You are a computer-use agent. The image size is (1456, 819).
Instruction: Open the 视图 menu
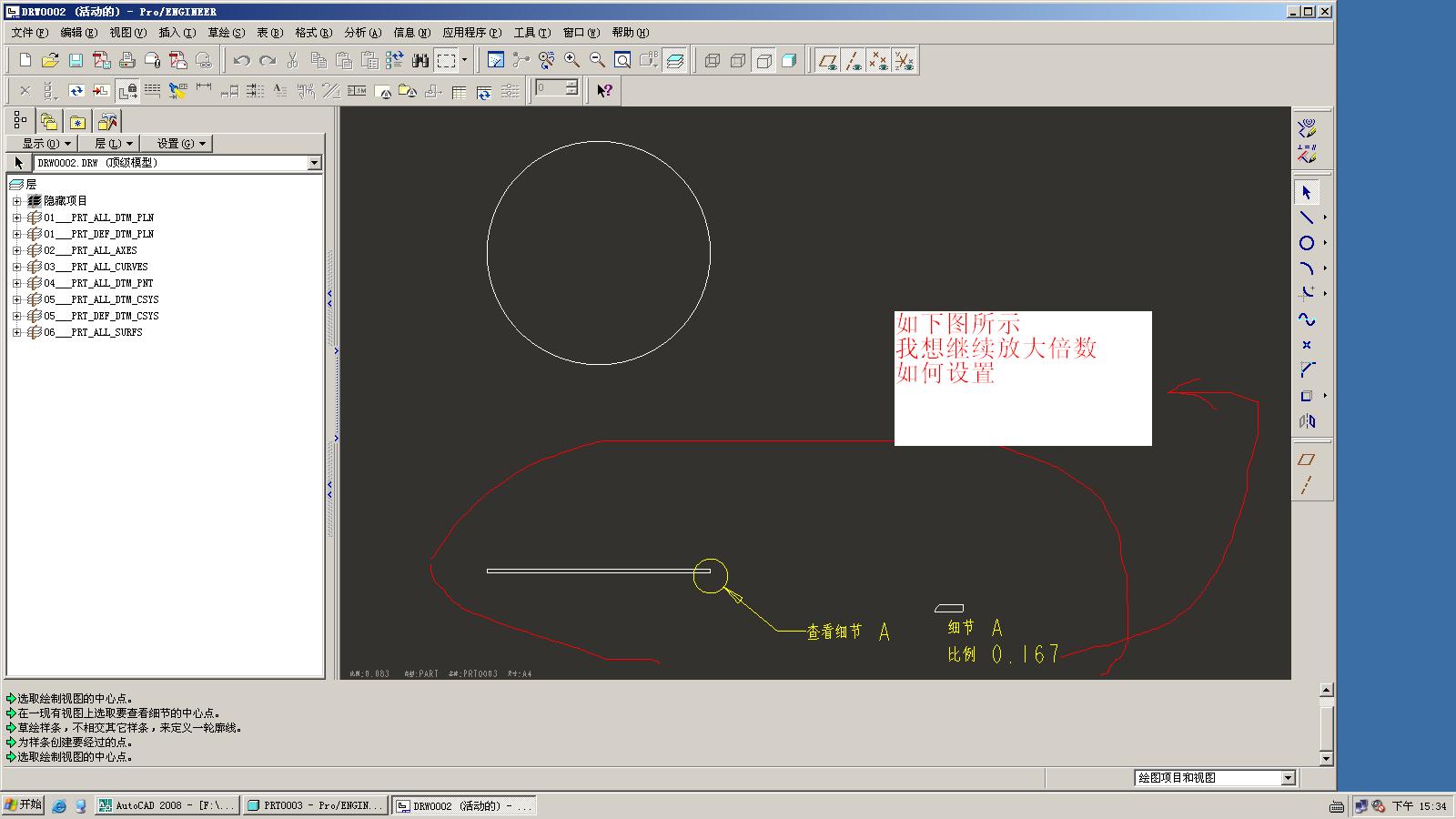pos(128,33)
